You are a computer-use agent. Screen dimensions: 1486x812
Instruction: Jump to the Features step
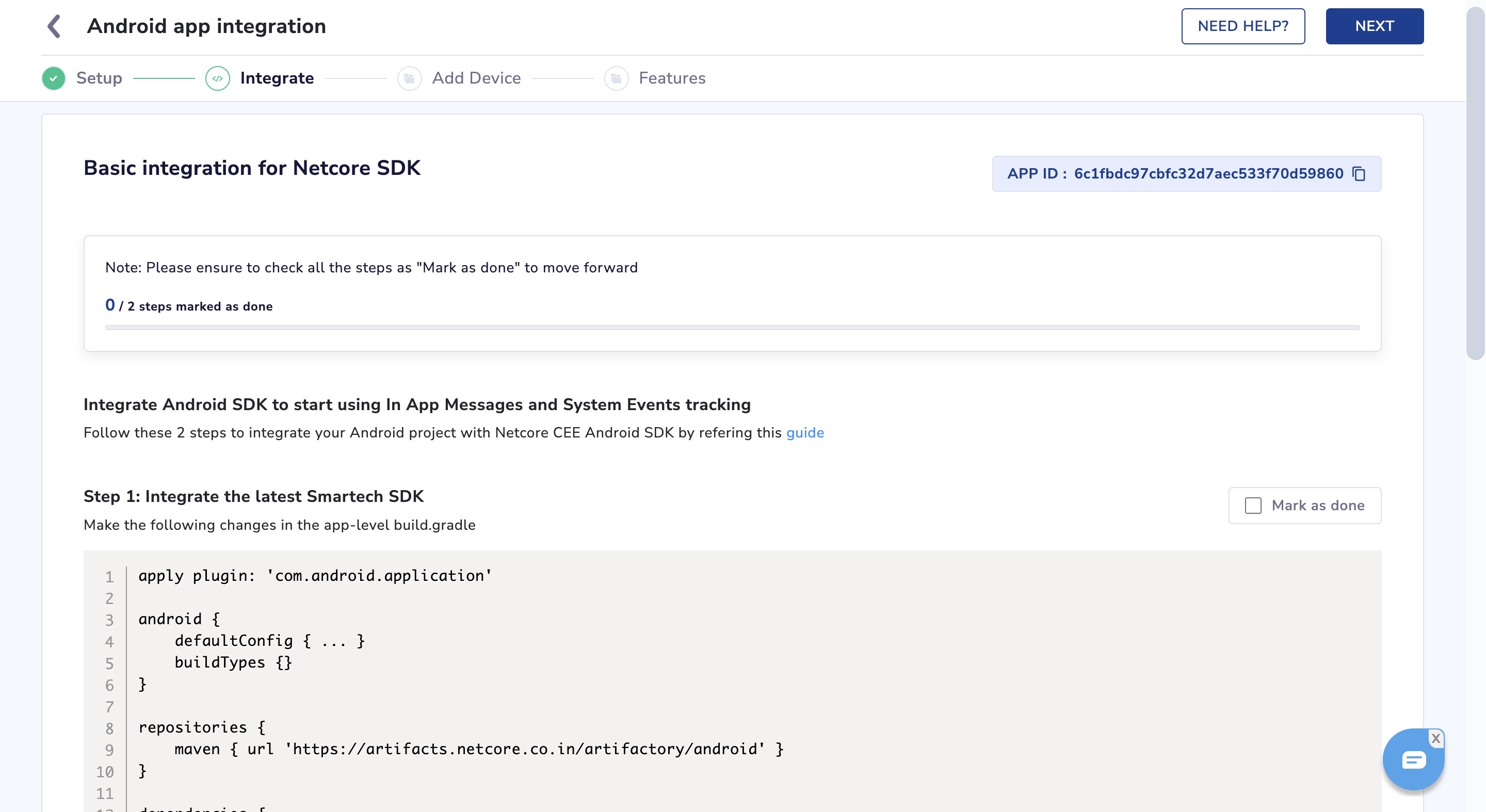click(x=672, y=78)
